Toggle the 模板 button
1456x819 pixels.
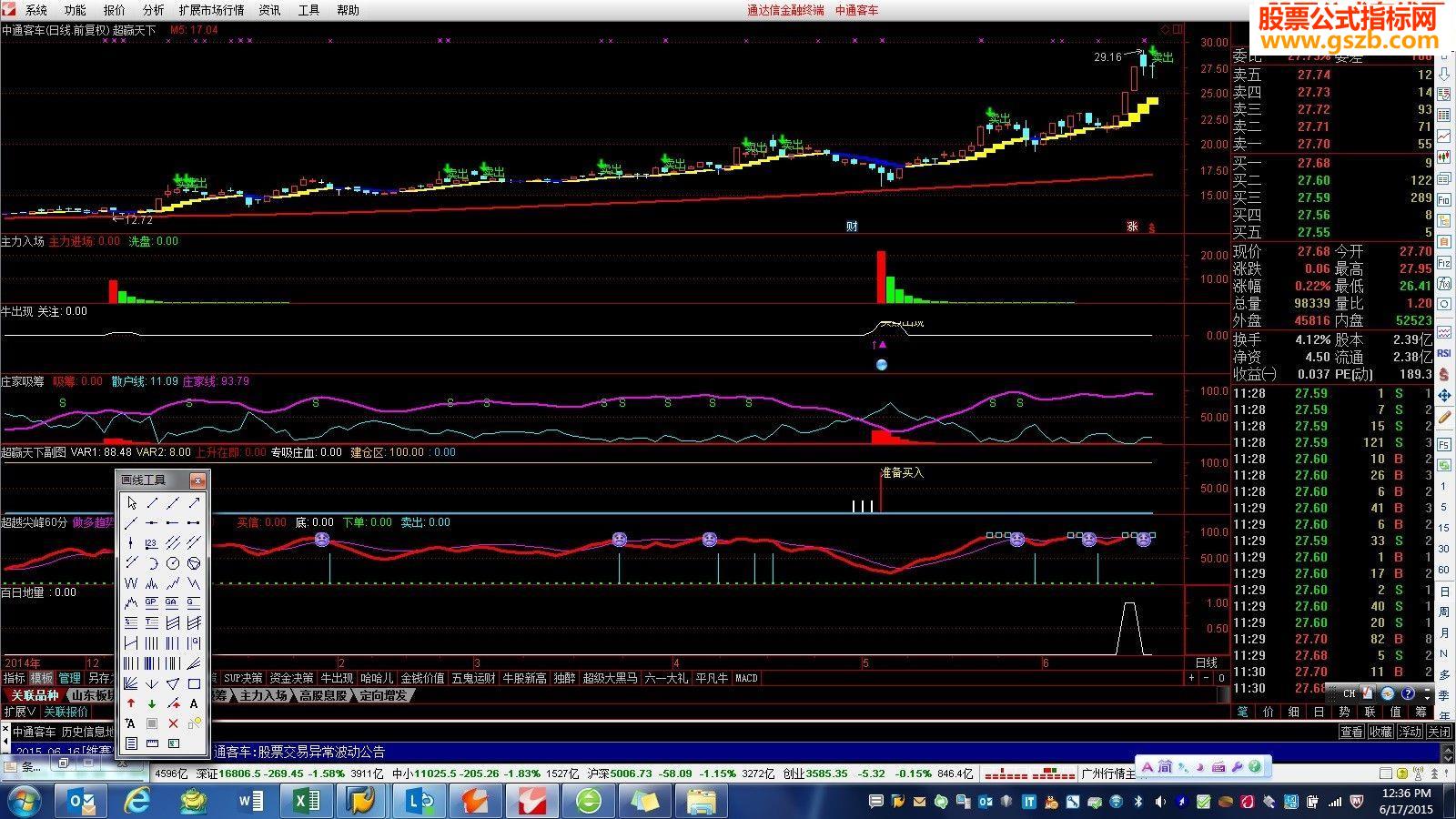click(42, 678)
